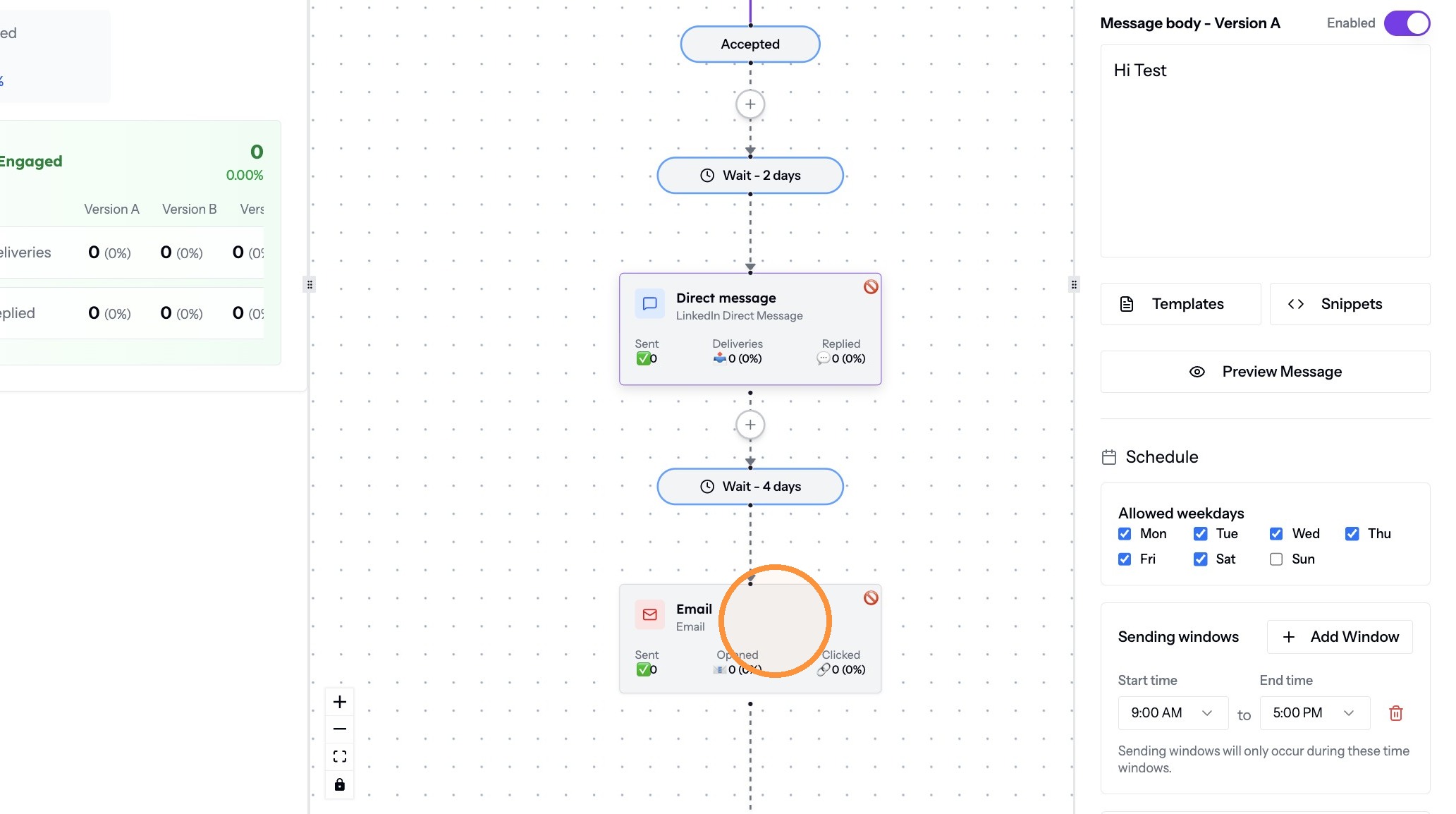Viewport: 1456px width, 814px height.
Task: Uncheck the Tue weekday
Action: [x=1200, y=534]
